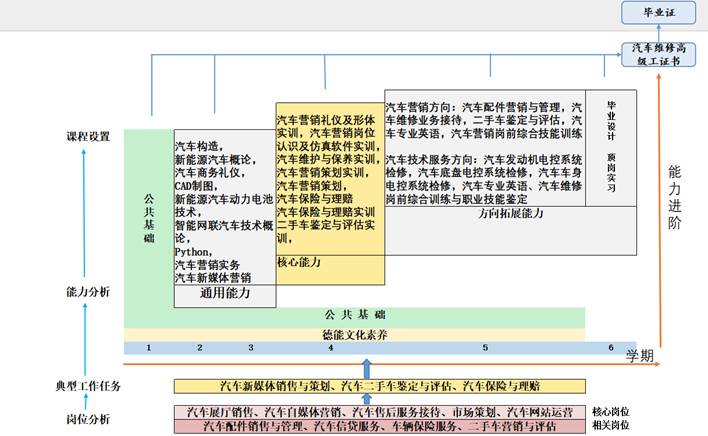Select semester 4 marker on the timeline
708x436 pixels.
point(330,347)
